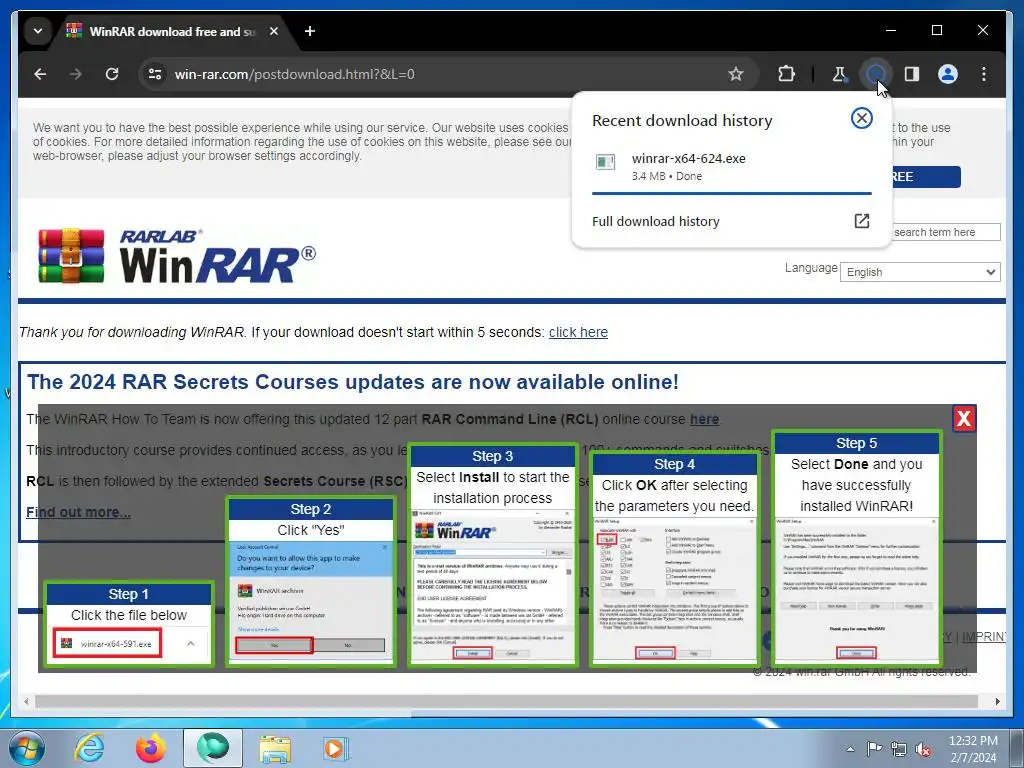Open the RCL course 'here' link
The height and width of the screenshot is (768, 1024).
coord(704,419)
